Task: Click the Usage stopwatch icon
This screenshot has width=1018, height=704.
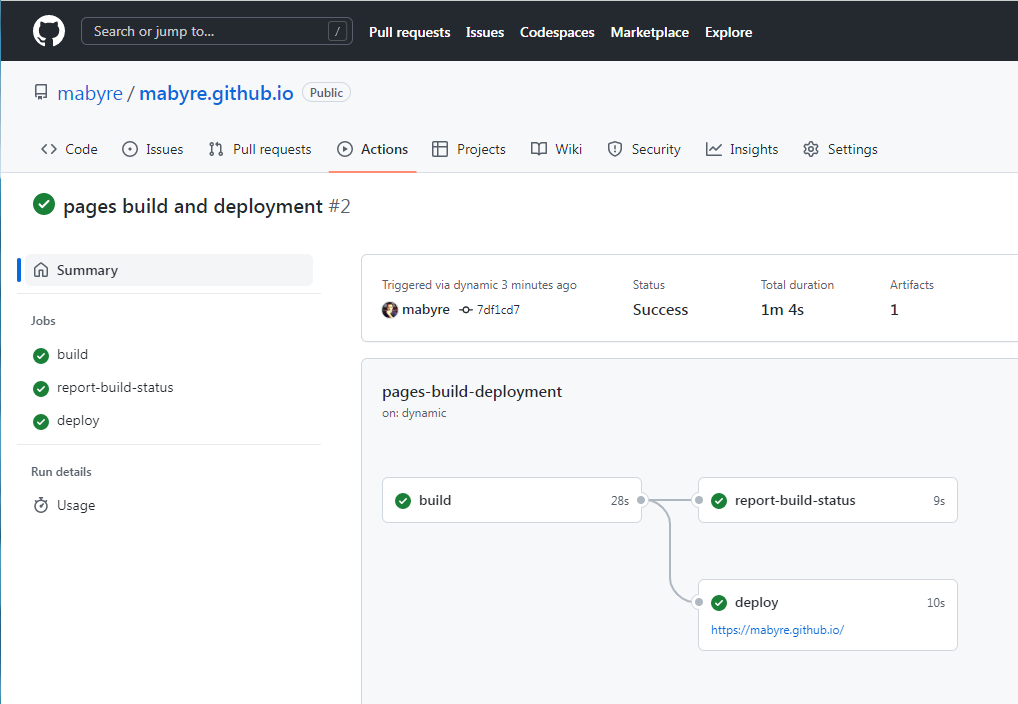Action: tap(41, 505)
